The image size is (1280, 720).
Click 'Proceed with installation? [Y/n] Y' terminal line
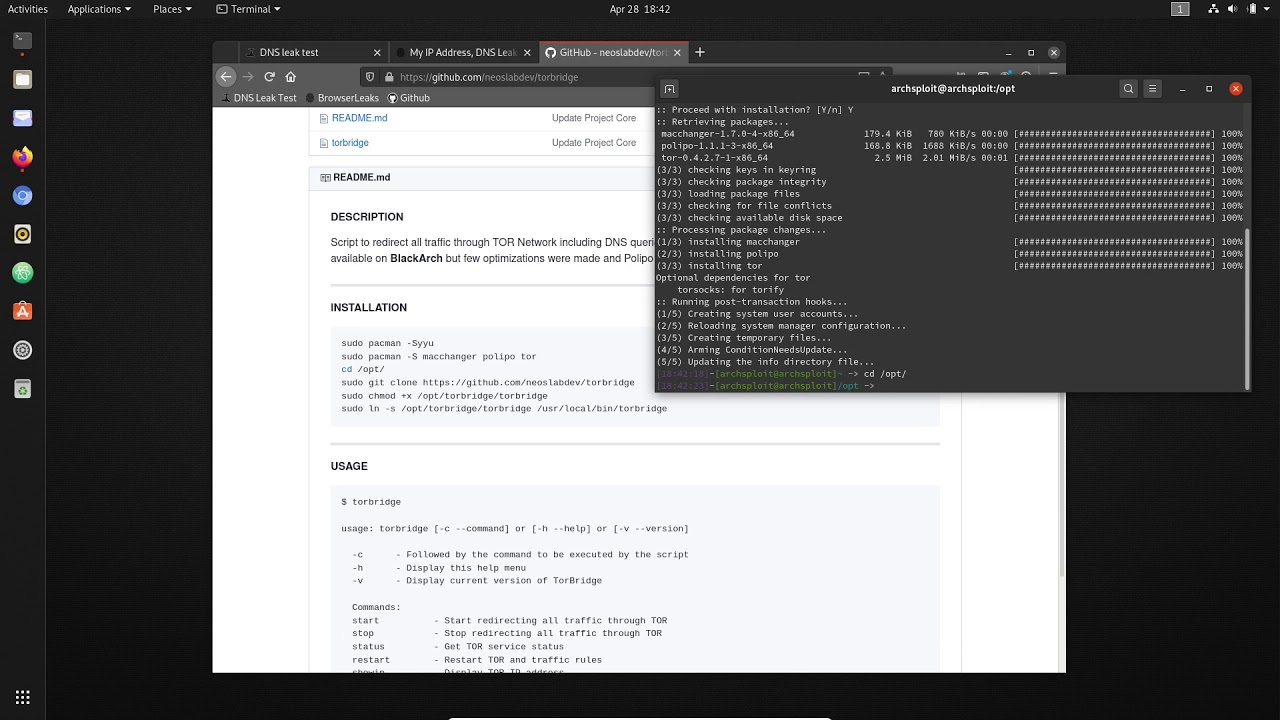(x=757, y=110)
